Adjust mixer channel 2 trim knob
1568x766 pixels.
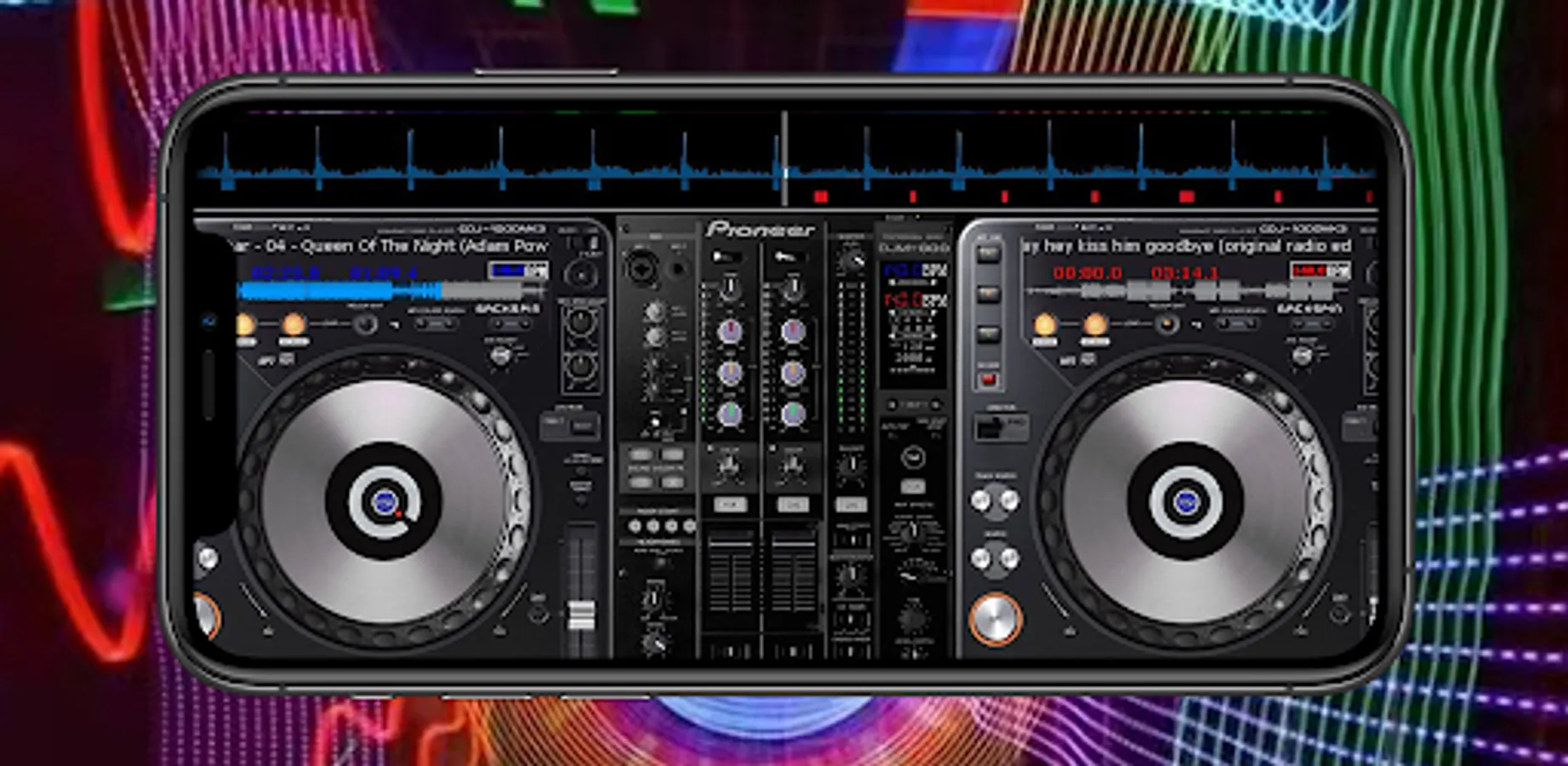[x=792, y=289]
